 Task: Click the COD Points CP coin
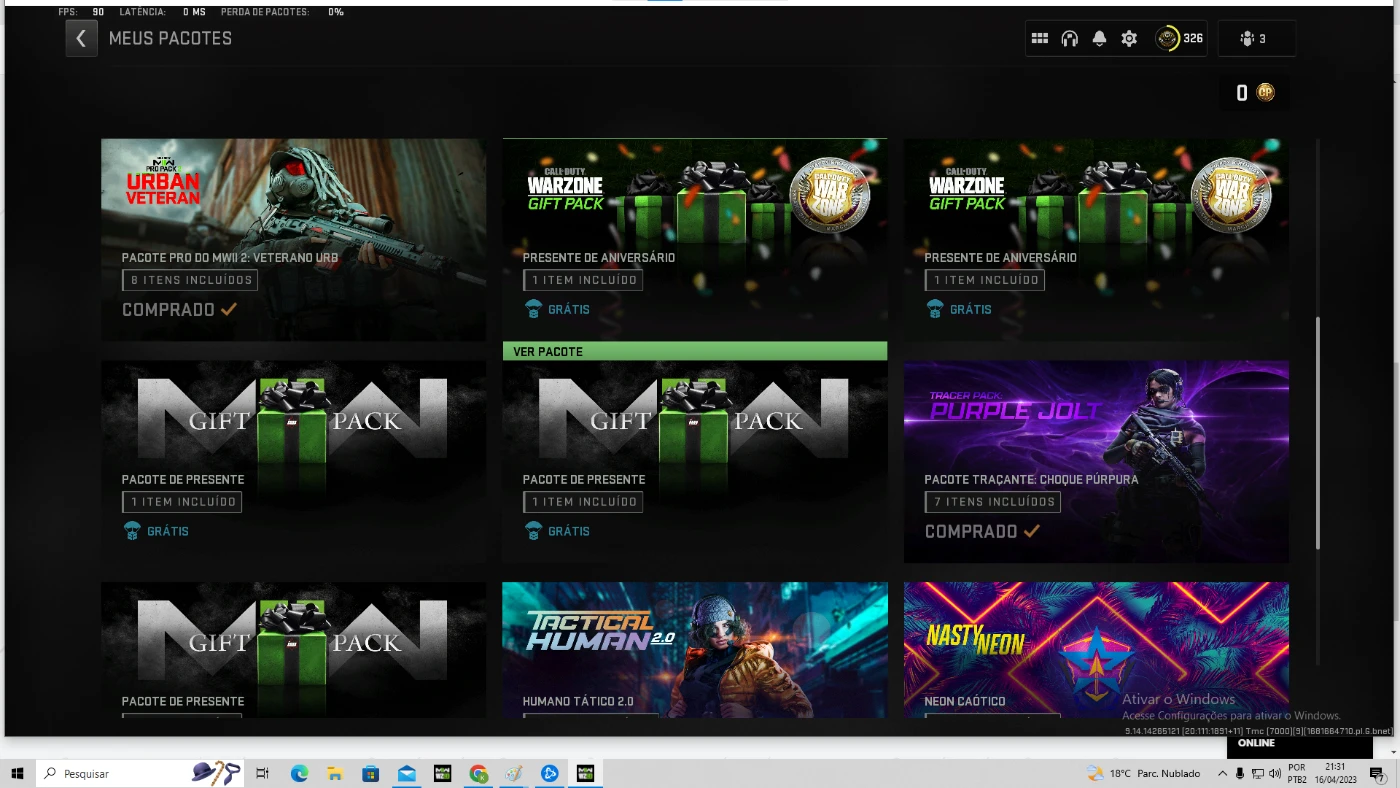coord(1265,93)
